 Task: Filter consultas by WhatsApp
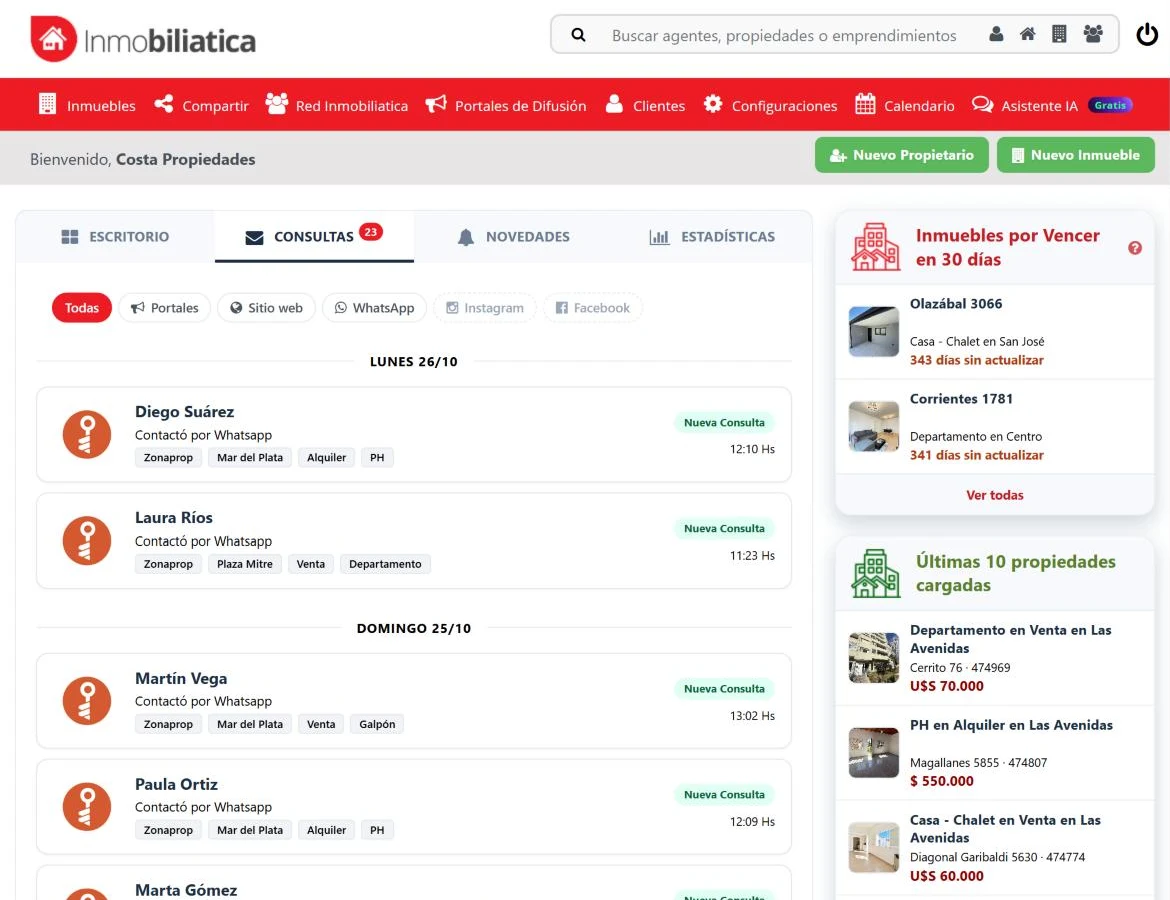[x=374, y=307]
